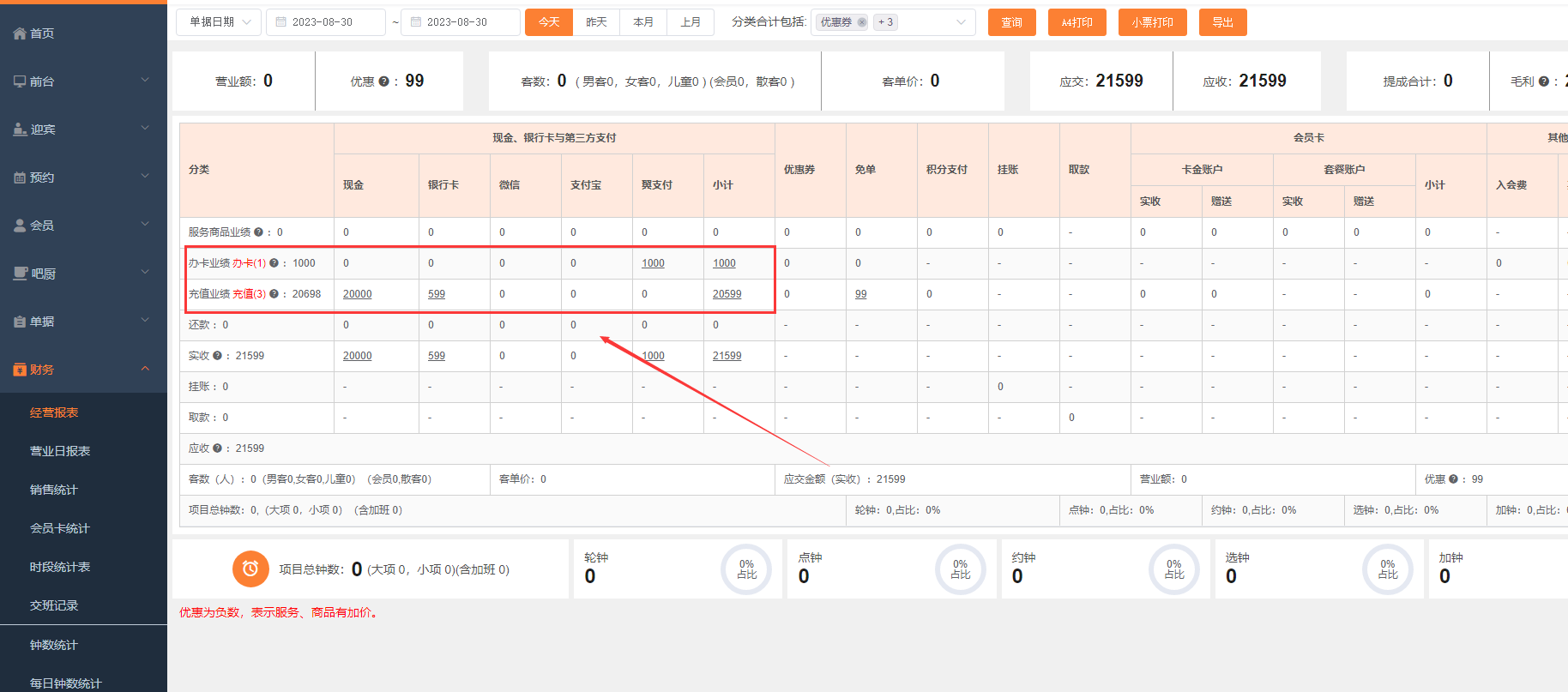Click the 首页 home icon

pos(20,33)
